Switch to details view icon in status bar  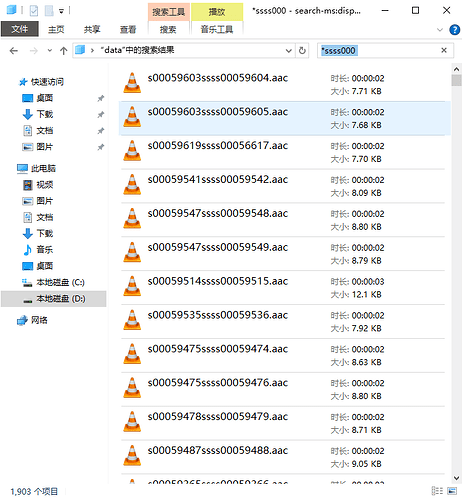[x=437, y=491]
